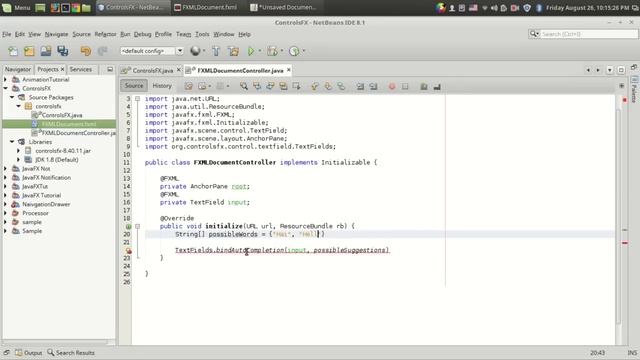Show the open documents list dropdown
The height and width of the screenshot is (360, 640).
coord(609,70)
